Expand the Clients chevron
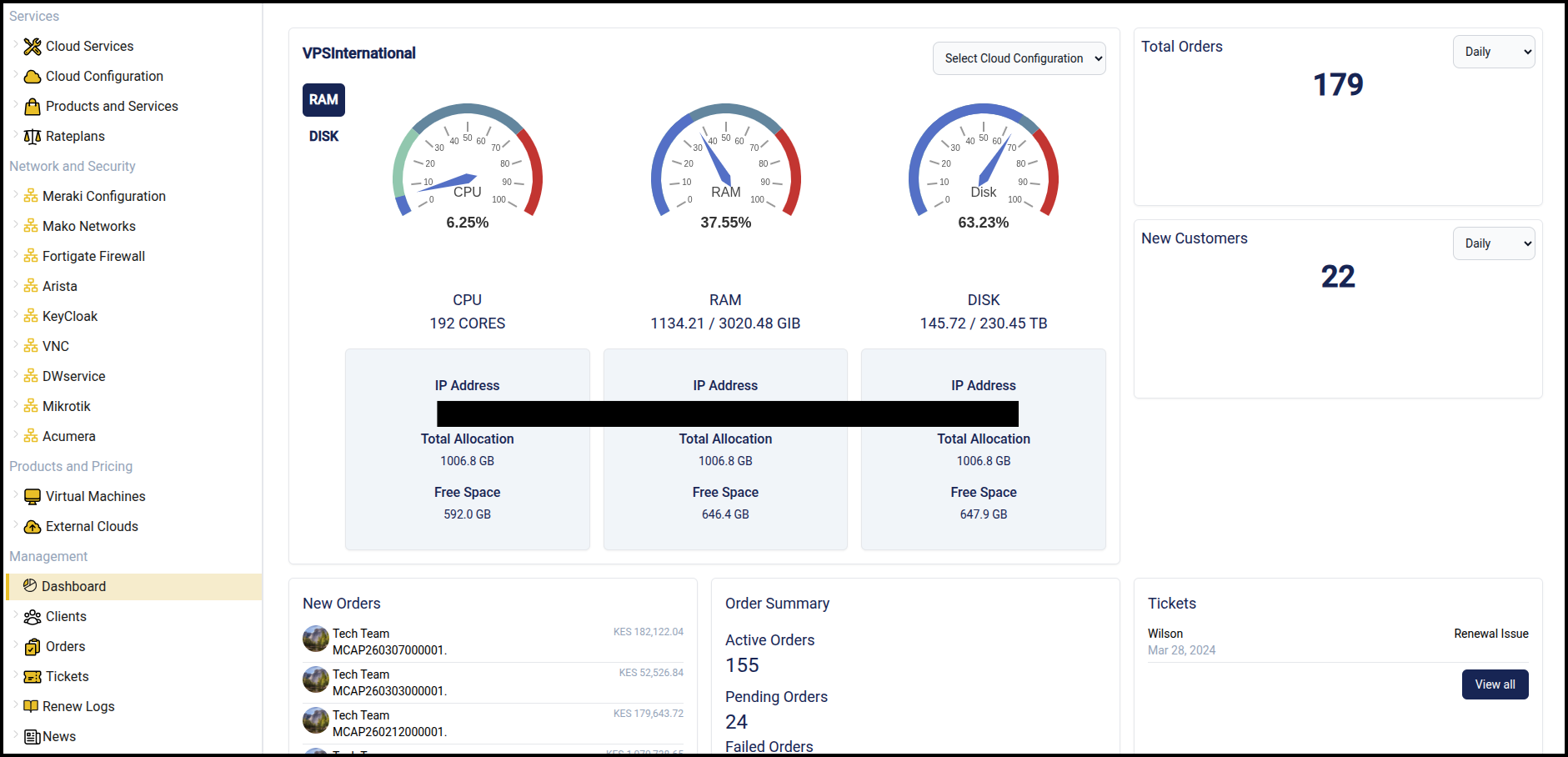The image size is (1568, 757). [15, 616]
